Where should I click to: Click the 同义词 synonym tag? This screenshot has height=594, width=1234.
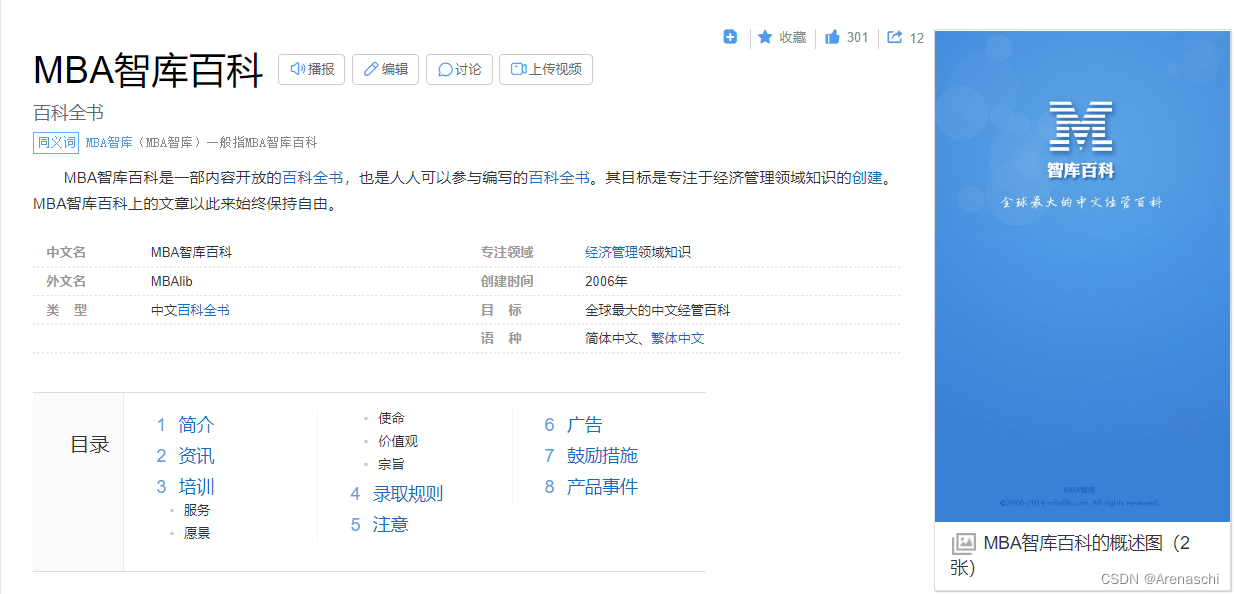click(x=56, y=142)
